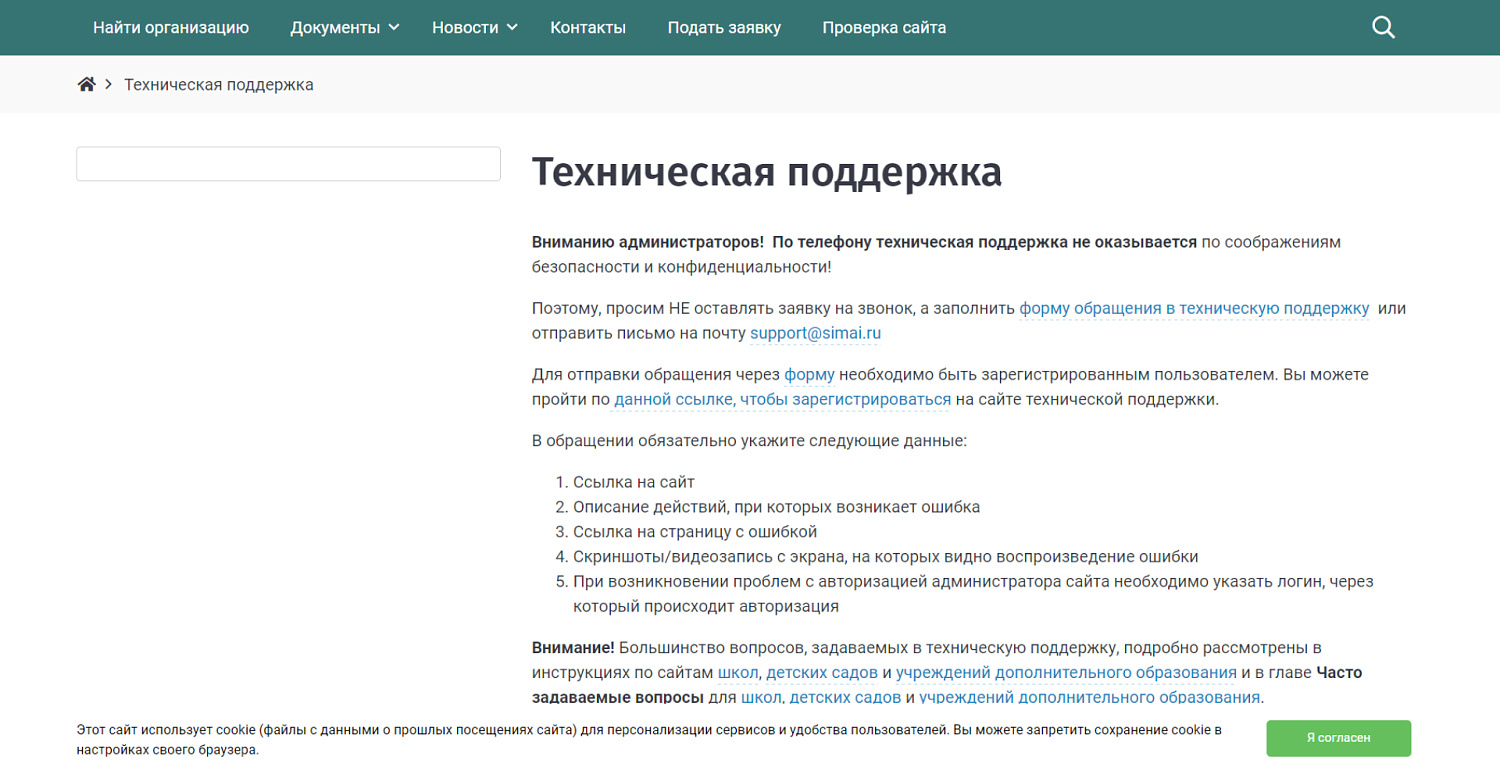
Task: Click the support@simai.ru email link
Action: click(x=815, y=334)
